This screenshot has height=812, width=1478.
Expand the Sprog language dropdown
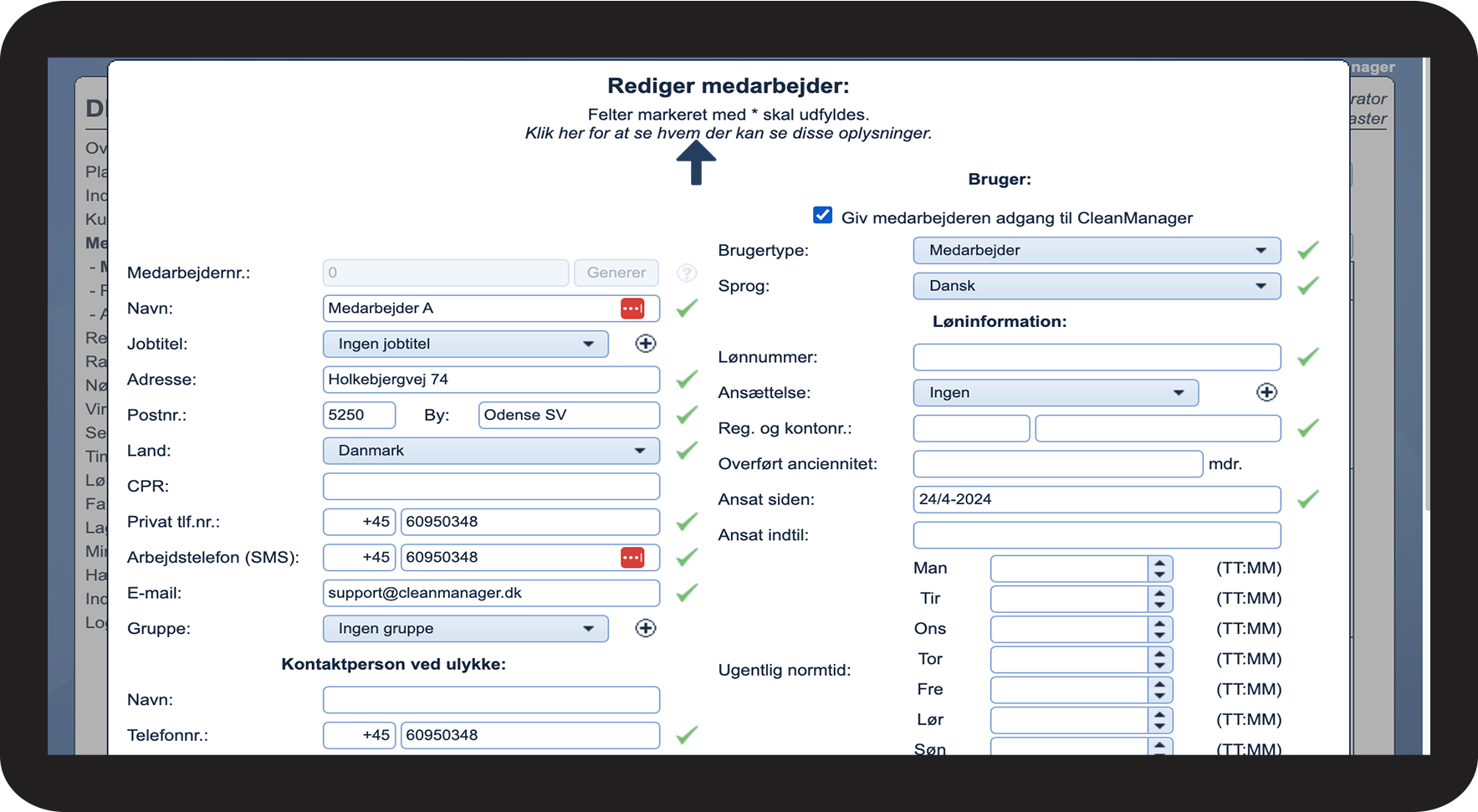point(1096,286)
